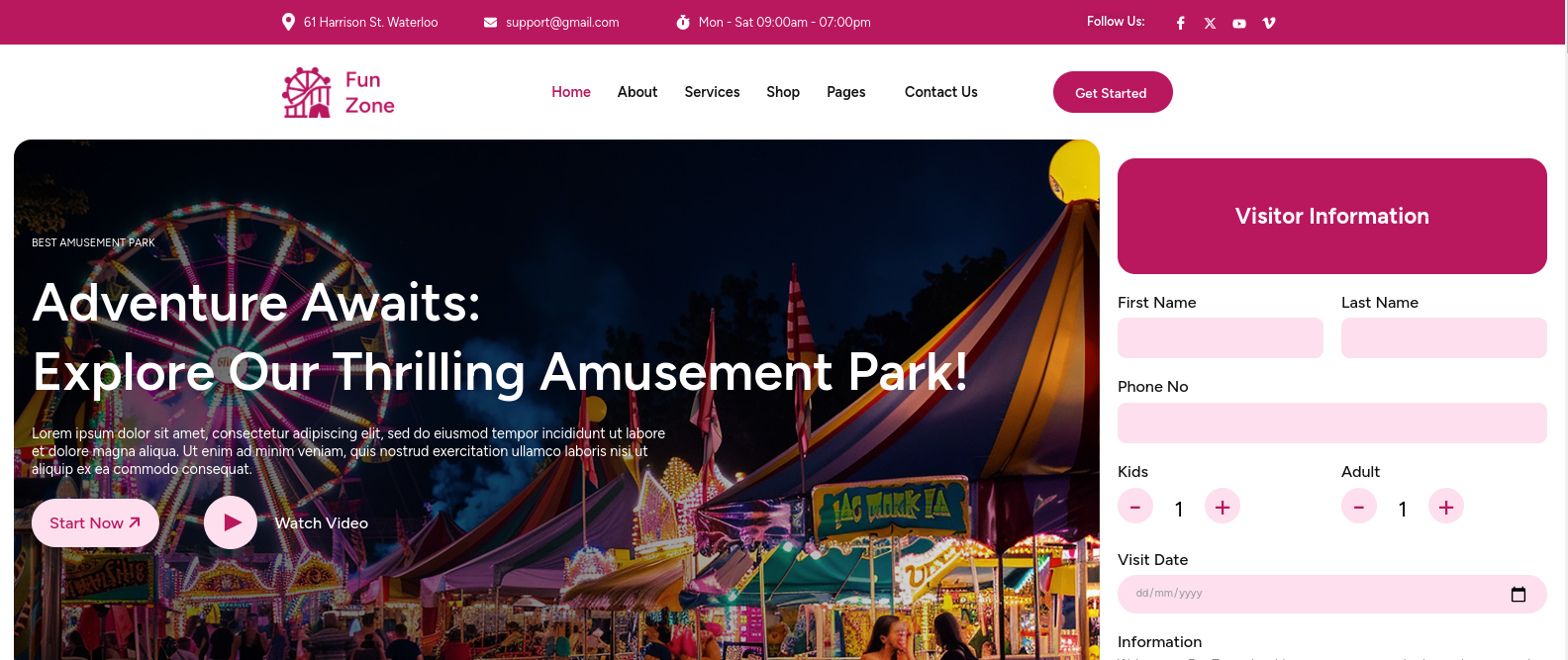This screenshot has height=660, width=1568.
Task: Open the YouTube social icon
Action: pyautogui.click(x=1239, y=23)
